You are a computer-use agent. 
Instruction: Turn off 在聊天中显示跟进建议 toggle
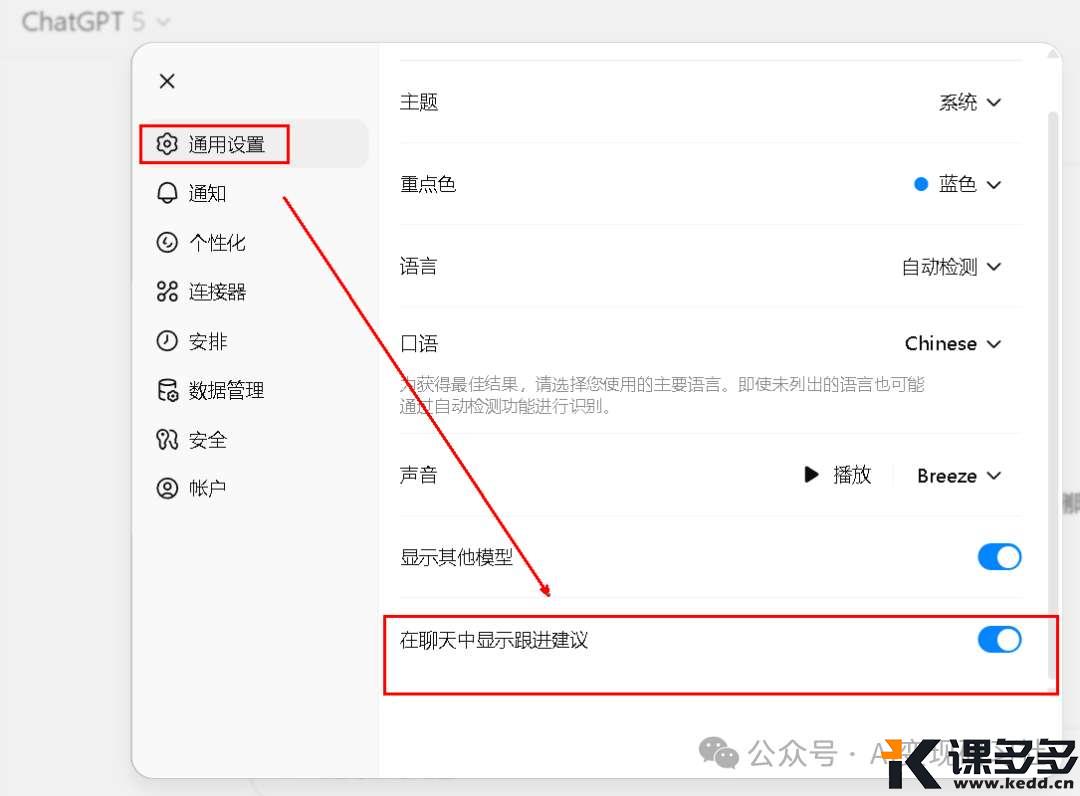pos(999,640)
